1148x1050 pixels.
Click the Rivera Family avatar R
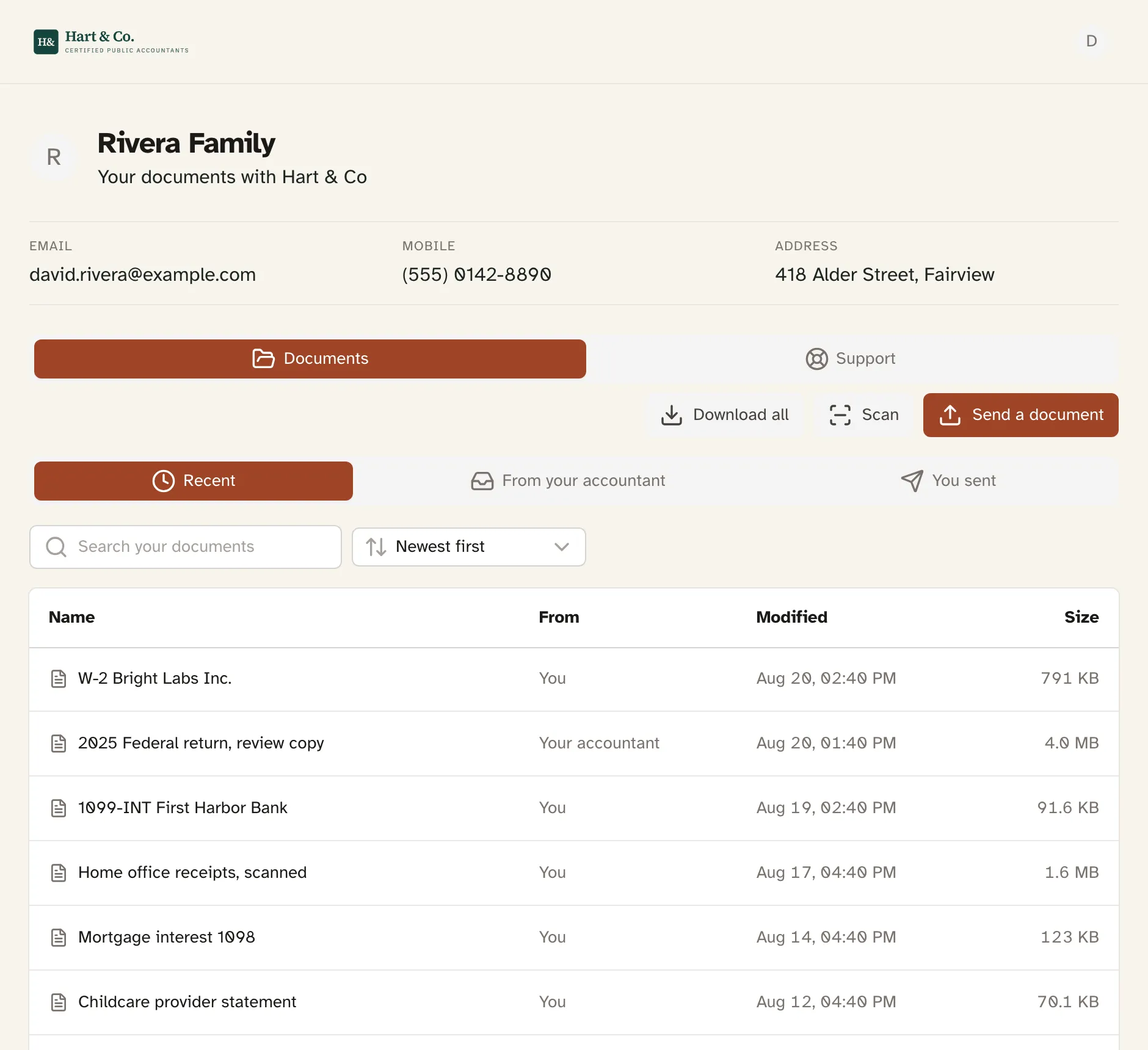point(54,157)
